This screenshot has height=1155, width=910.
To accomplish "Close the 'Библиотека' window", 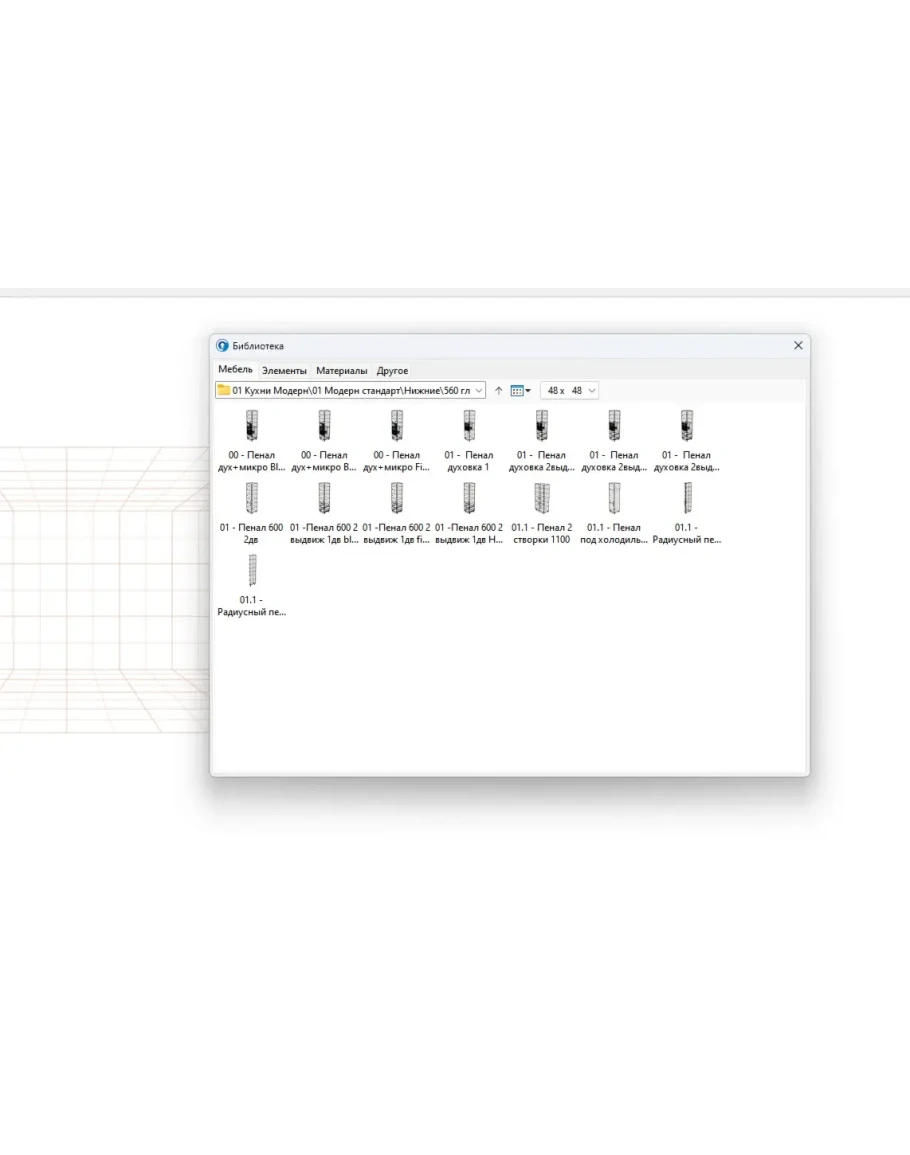I will coord(798,346).
